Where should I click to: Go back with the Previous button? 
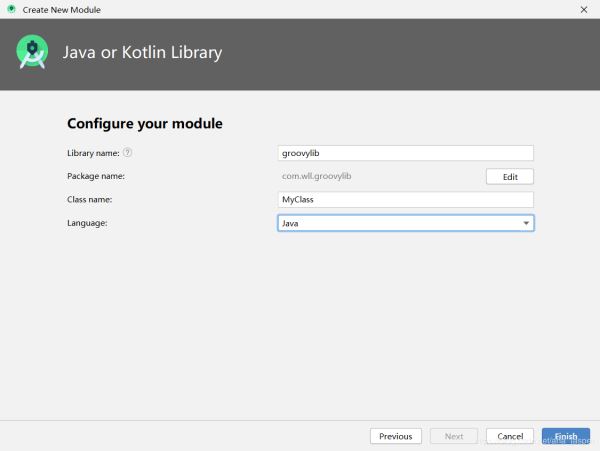[x=395, y=436]
